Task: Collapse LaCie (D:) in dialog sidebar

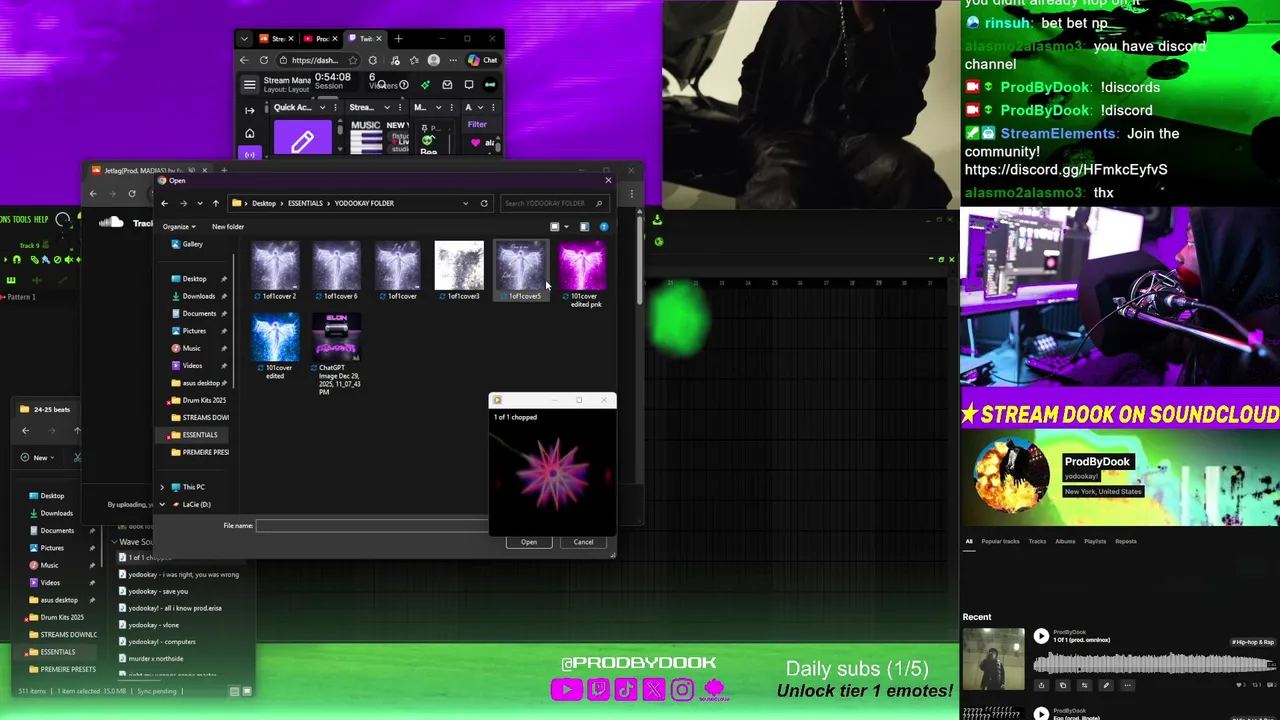Action: pos(162,505)
